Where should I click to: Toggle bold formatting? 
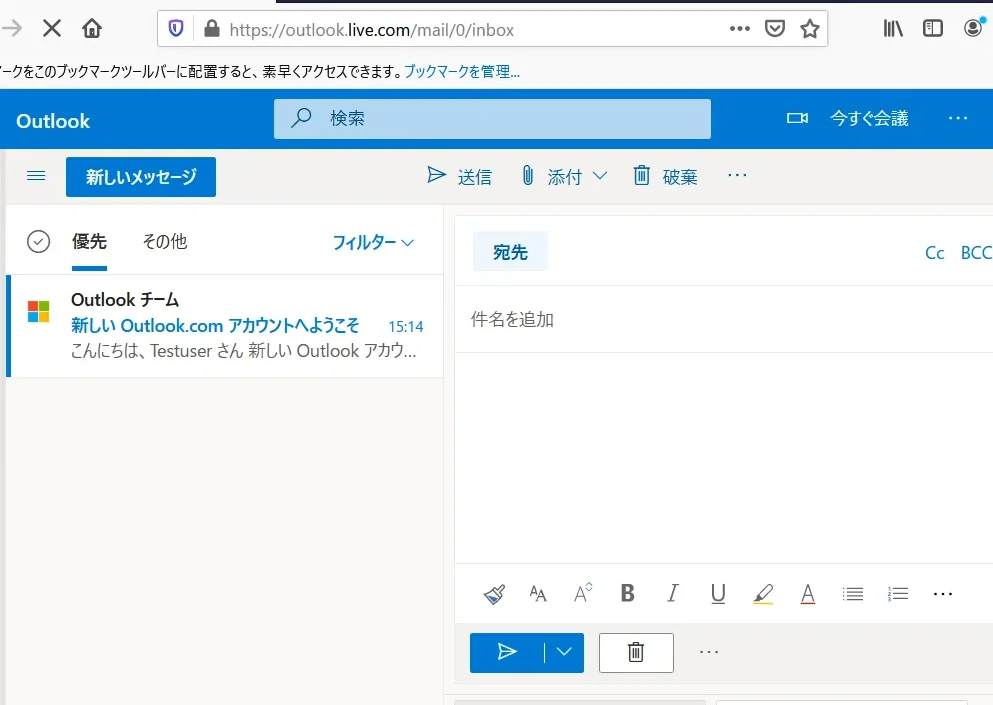628,594
